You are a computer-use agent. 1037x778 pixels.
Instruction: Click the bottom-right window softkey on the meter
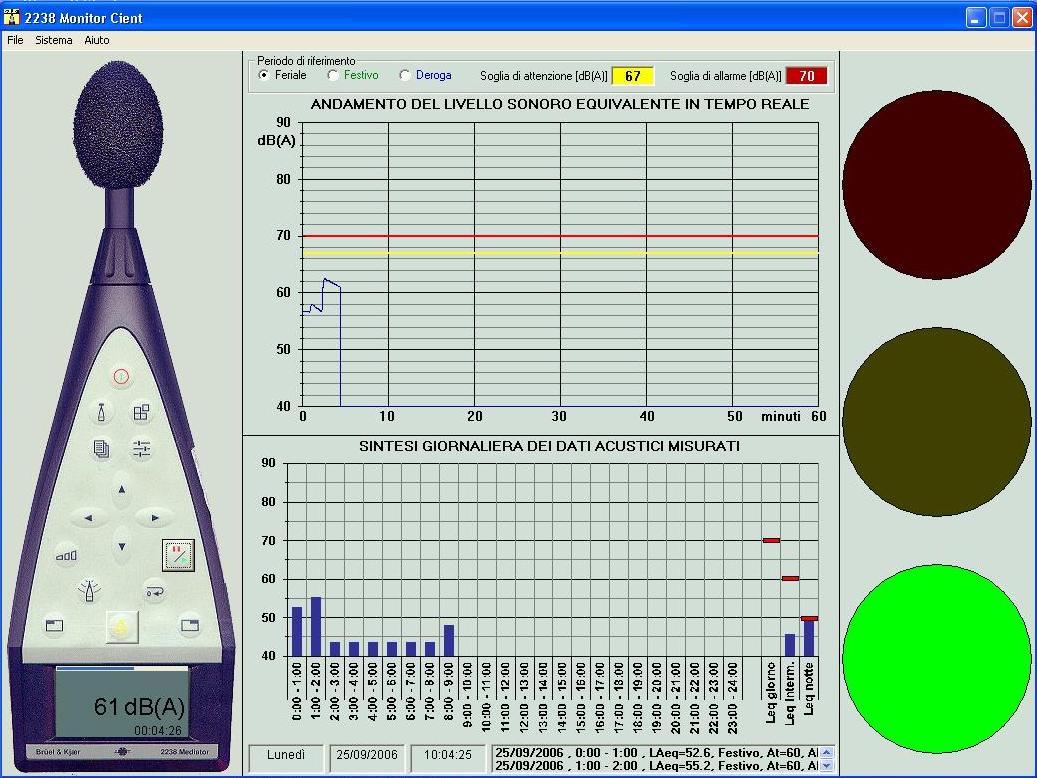(x=190, y=625)
